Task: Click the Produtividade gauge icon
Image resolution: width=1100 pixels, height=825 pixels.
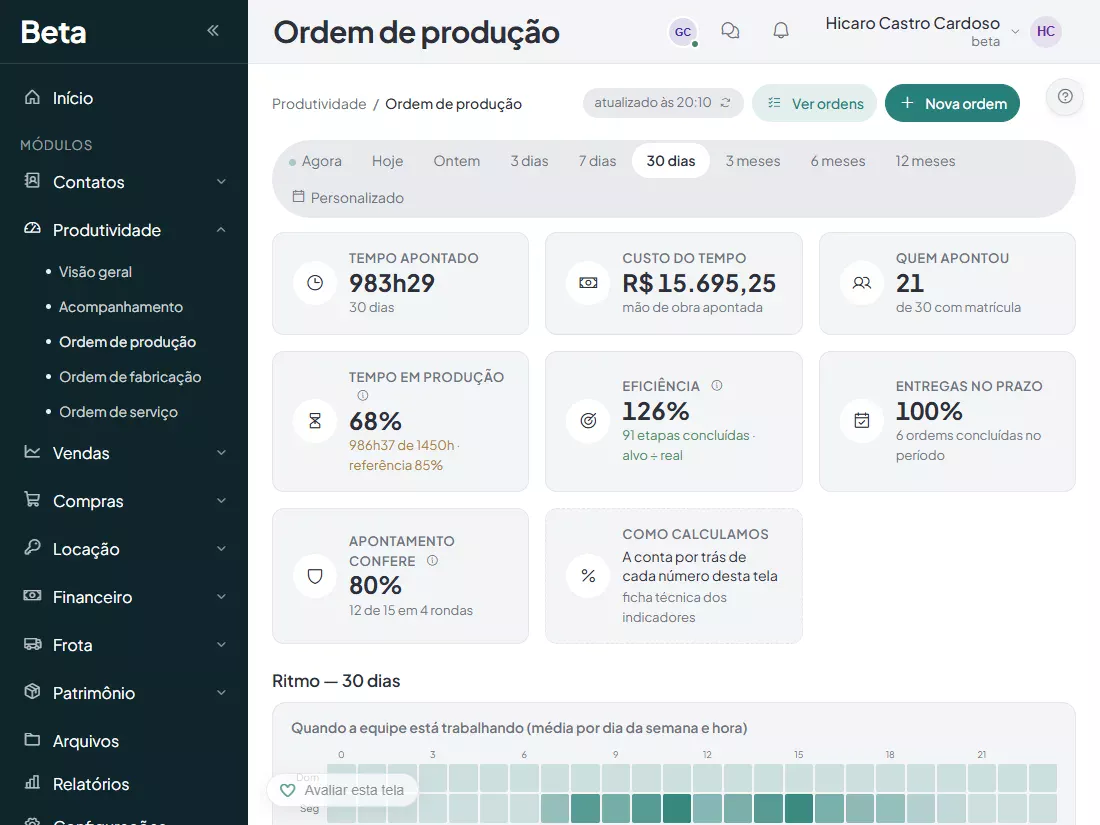Action: coord(32,229)
